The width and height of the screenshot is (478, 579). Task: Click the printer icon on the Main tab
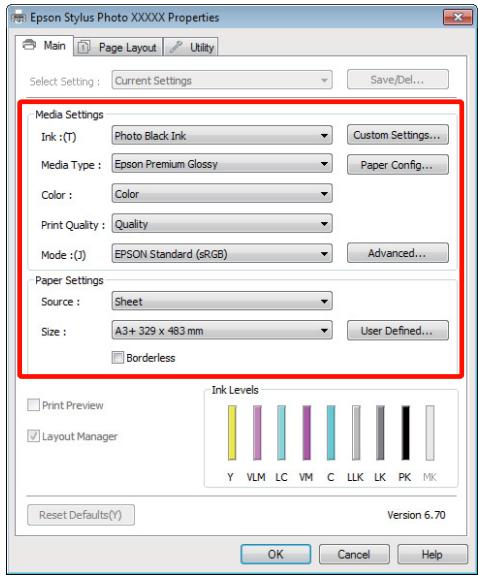pos(29,45)
